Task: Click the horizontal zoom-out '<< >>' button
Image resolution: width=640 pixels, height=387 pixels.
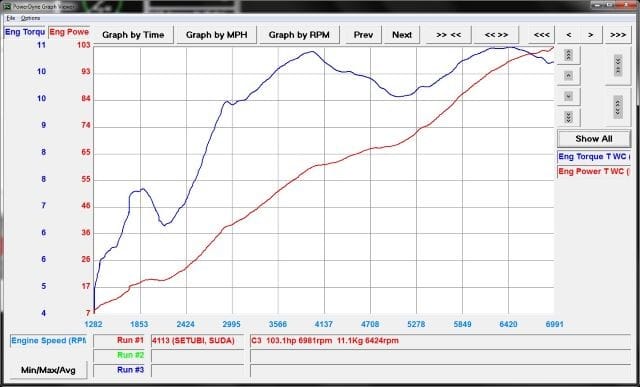Action: tap(496, 35)
